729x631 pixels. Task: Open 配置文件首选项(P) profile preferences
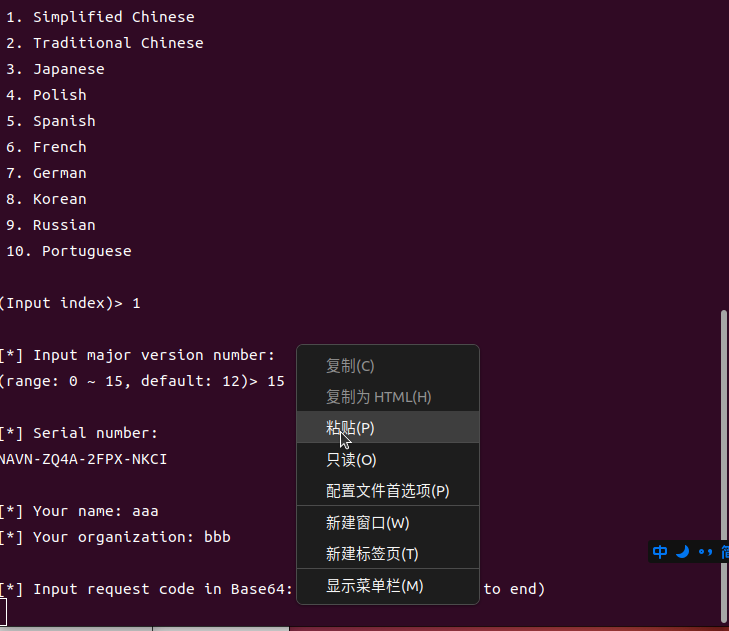[x=388, y=491]
